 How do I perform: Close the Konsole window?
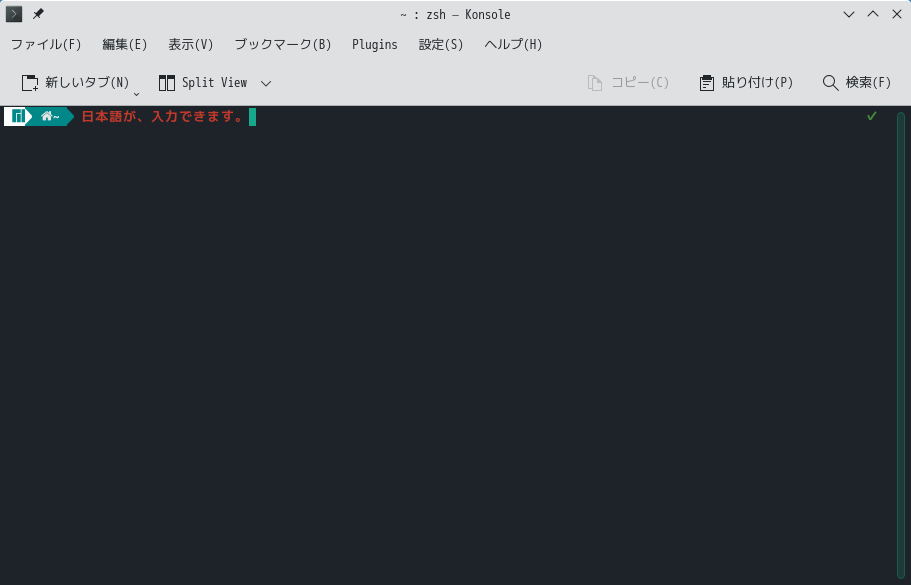click(x=896, y=15)
